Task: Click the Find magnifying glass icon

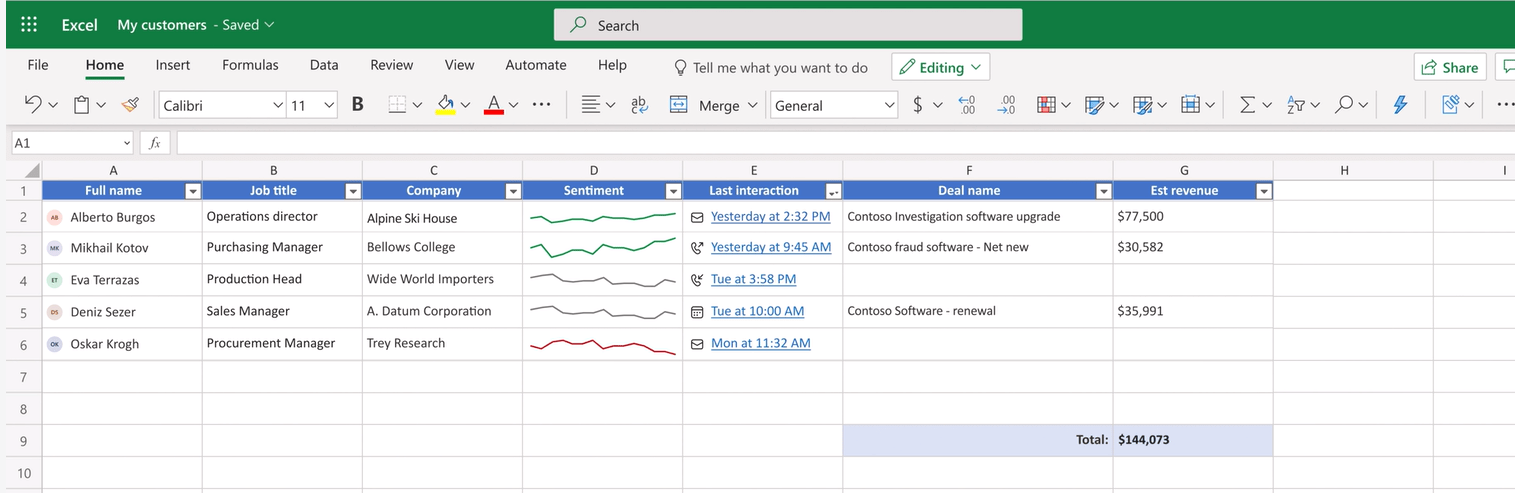Action: [x=1344, y=105]
